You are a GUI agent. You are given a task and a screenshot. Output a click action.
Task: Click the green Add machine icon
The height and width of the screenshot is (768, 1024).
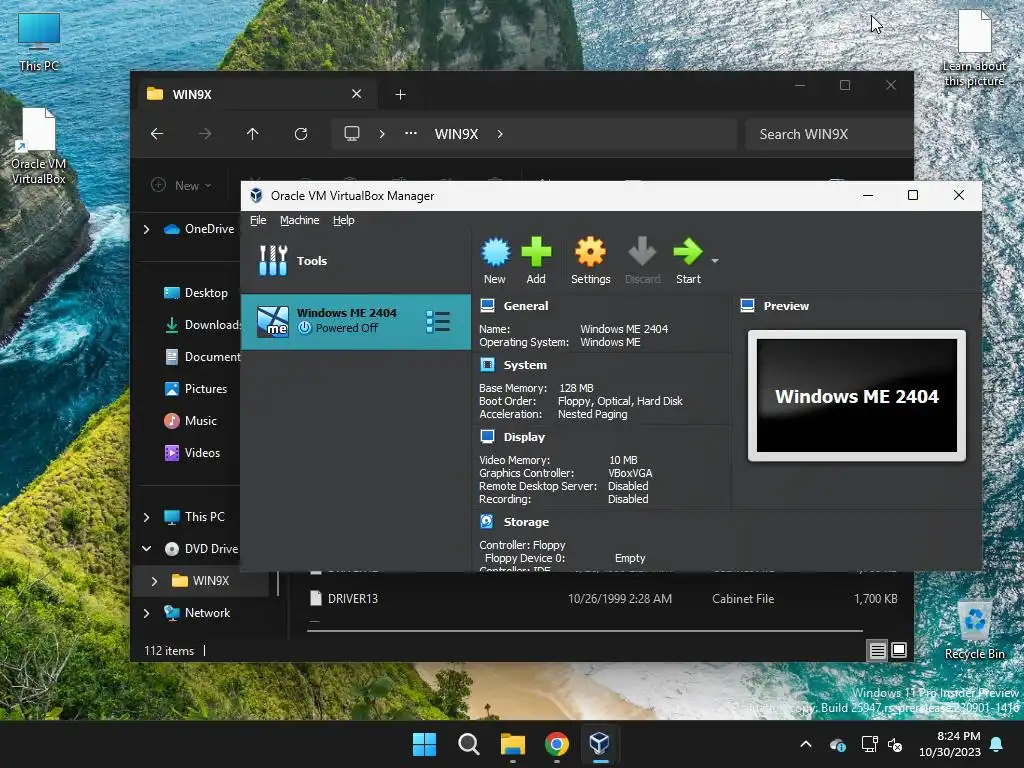536,259
